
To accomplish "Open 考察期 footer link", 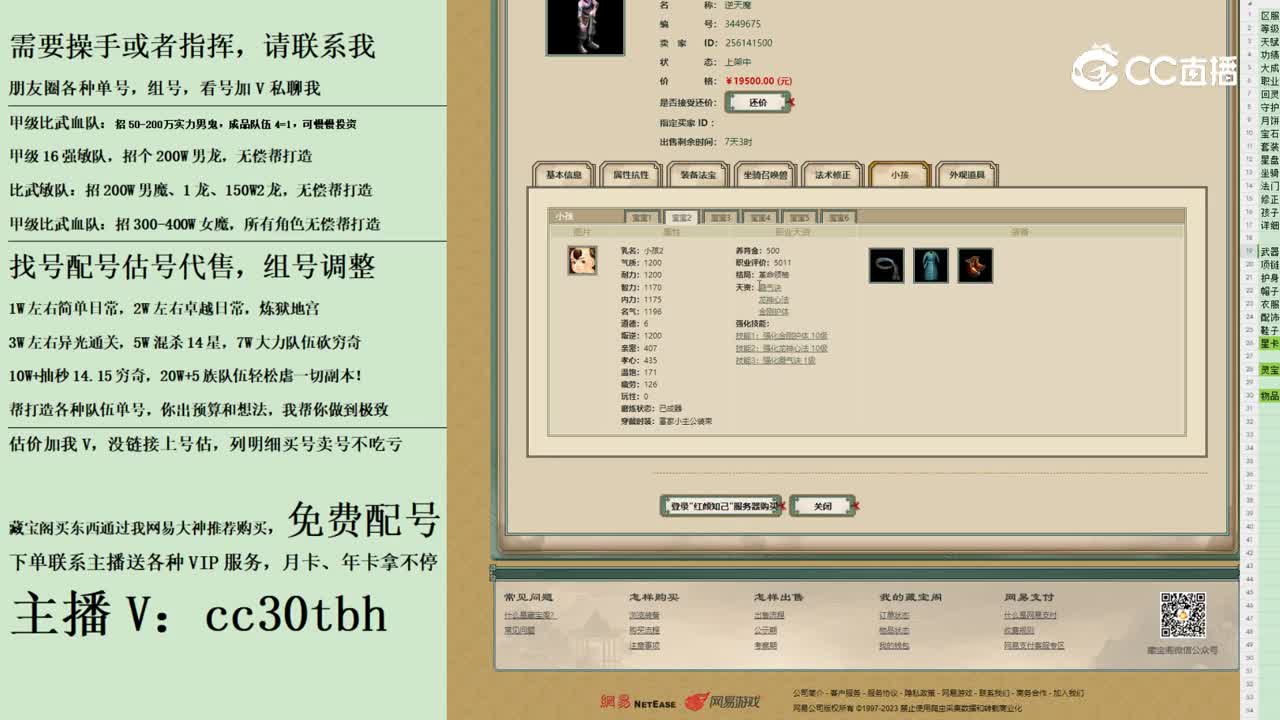I will tap(765, 645).
